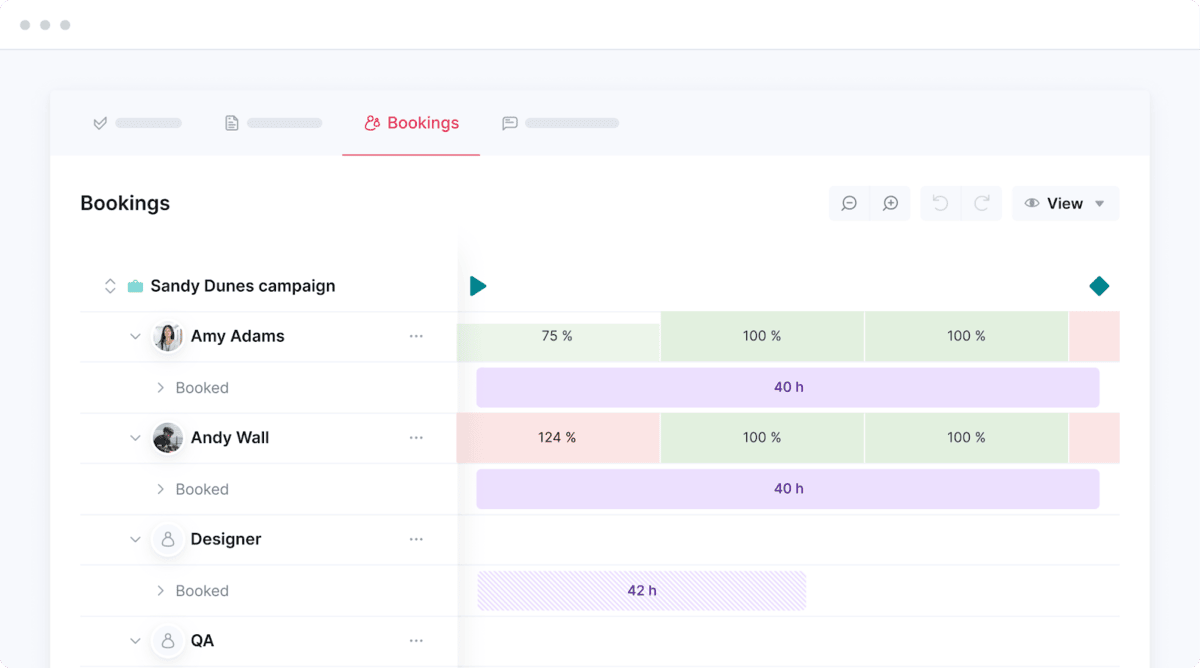Zoom out on the booking timeline

click(849, 203)
